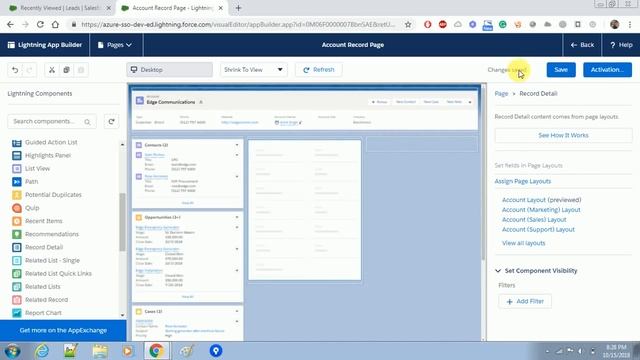Open Account (Sales) Layout link

click(534, 220)
